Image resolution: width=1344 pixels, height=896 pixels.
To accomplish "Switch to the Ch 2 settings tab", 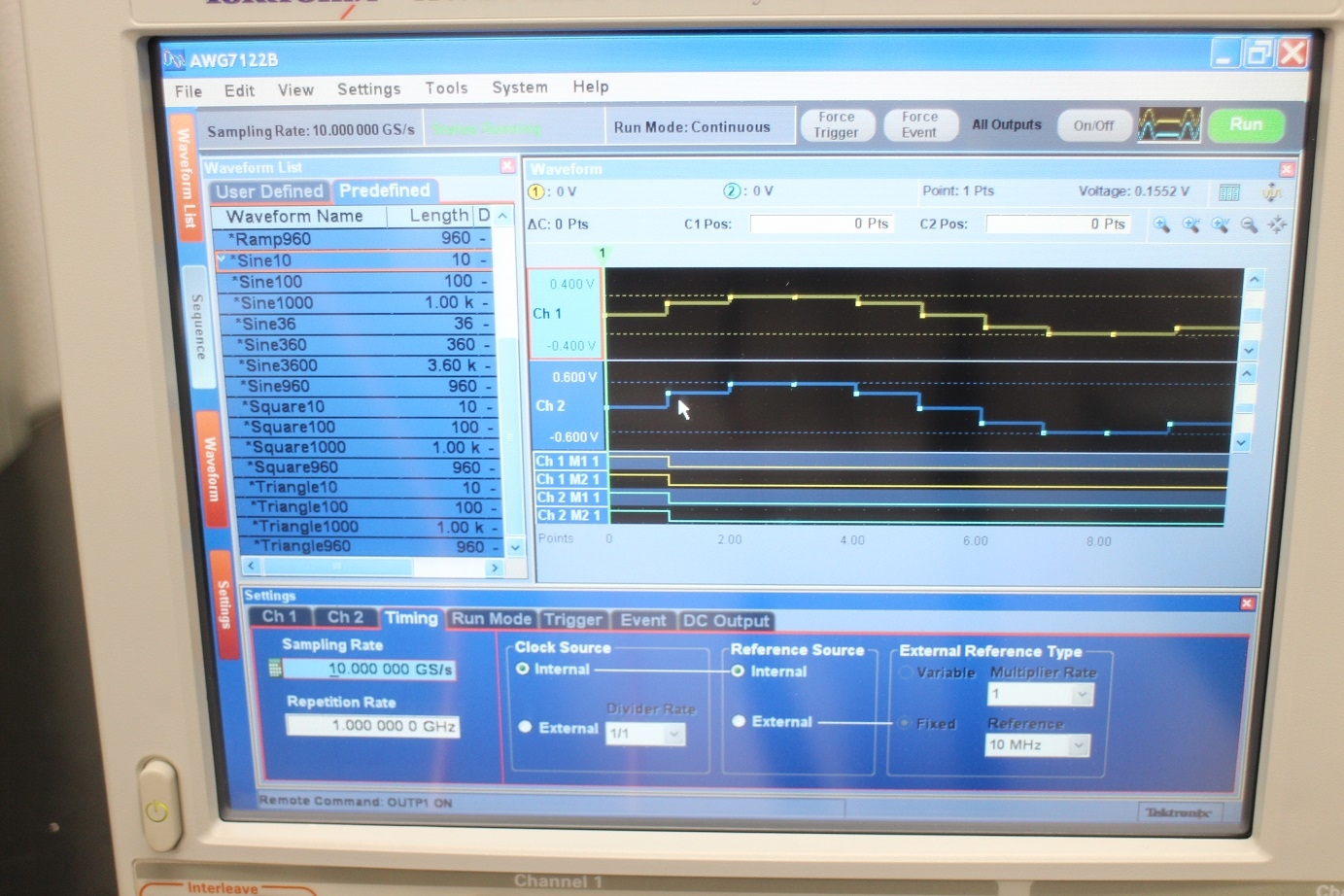I will (x=345, y=617).
